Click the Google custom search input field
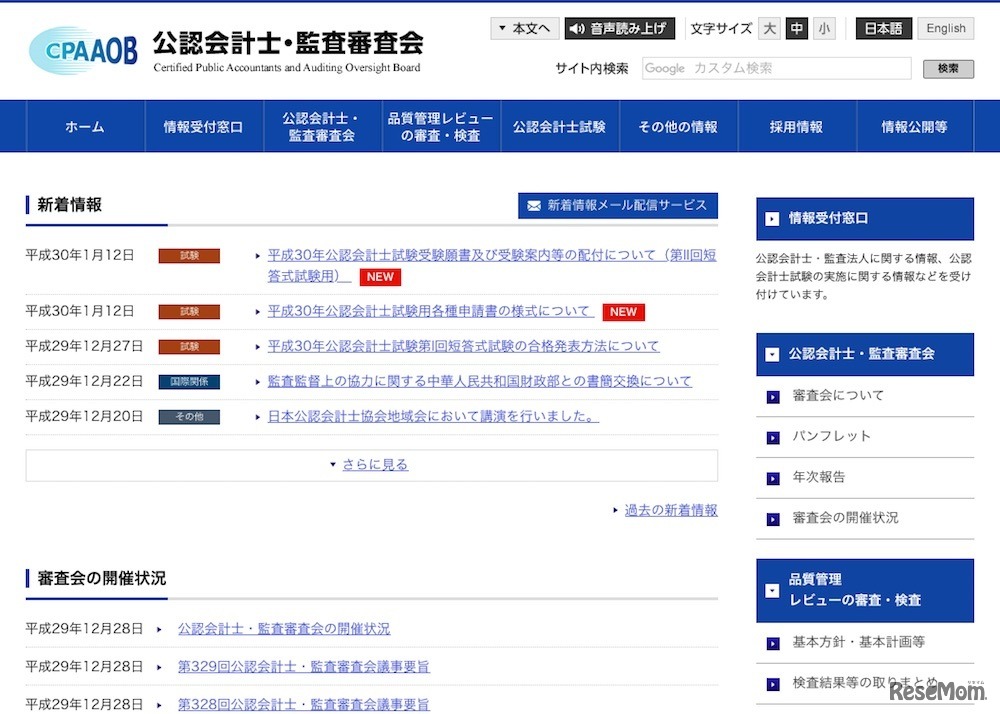Viewport: 1000px width, 714px height. pos(775,68)
